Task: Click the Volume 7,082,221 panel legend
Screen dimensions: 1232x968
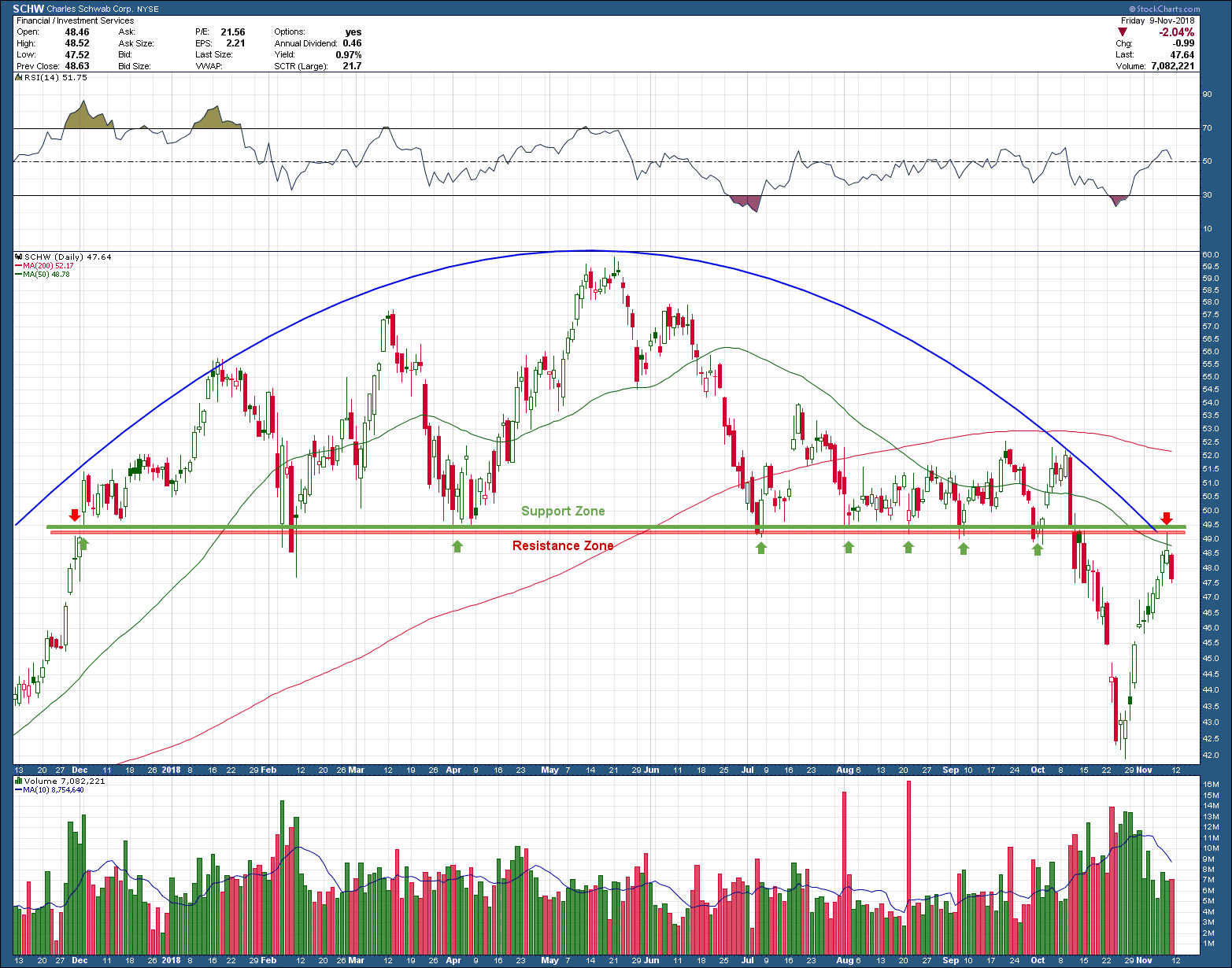Action: point(65,781)
